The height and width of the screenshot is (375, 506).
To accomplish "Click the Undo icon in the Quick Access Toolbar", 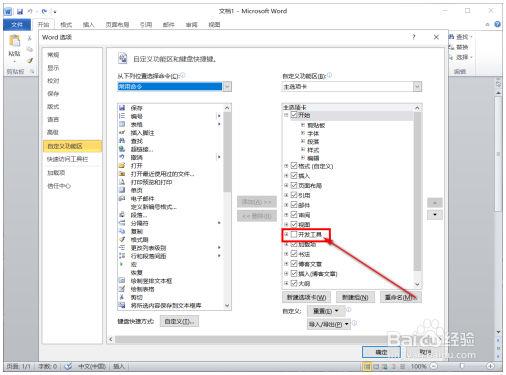I will pyautogui.click(x=30, y=12).
